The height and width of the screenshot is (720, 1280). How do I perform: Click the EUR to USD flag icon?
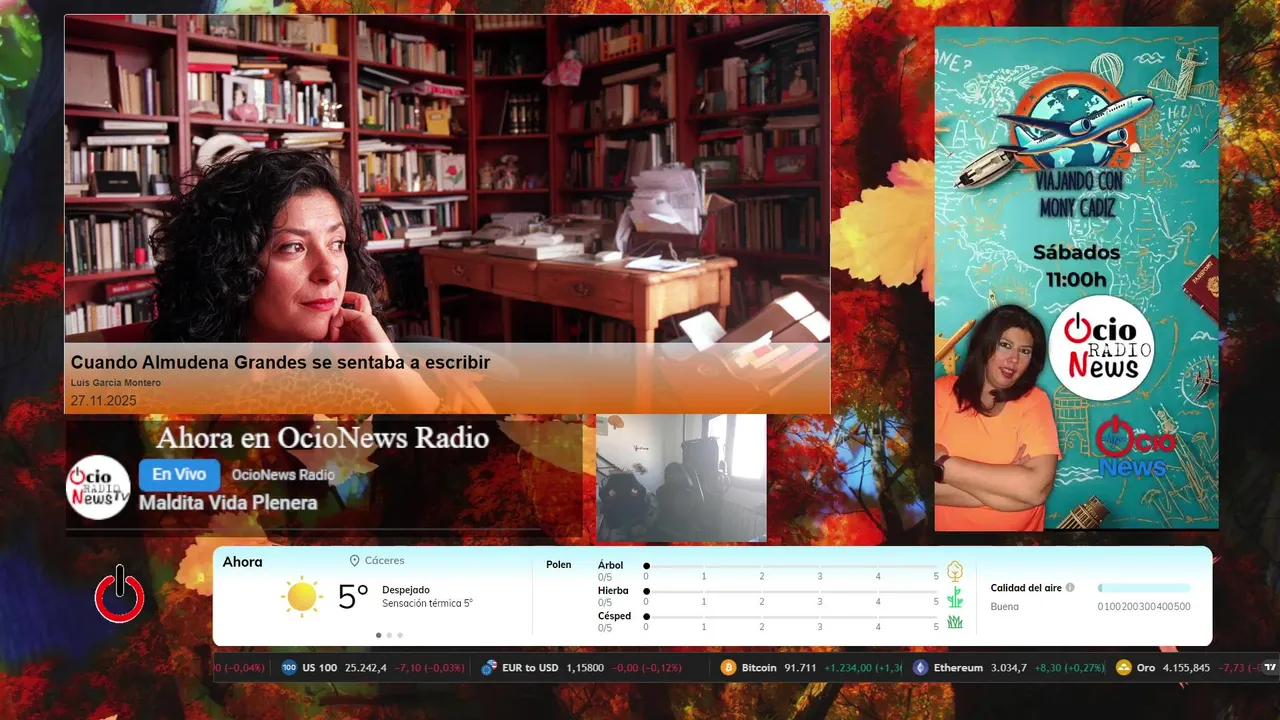click(x=489, y=667)
